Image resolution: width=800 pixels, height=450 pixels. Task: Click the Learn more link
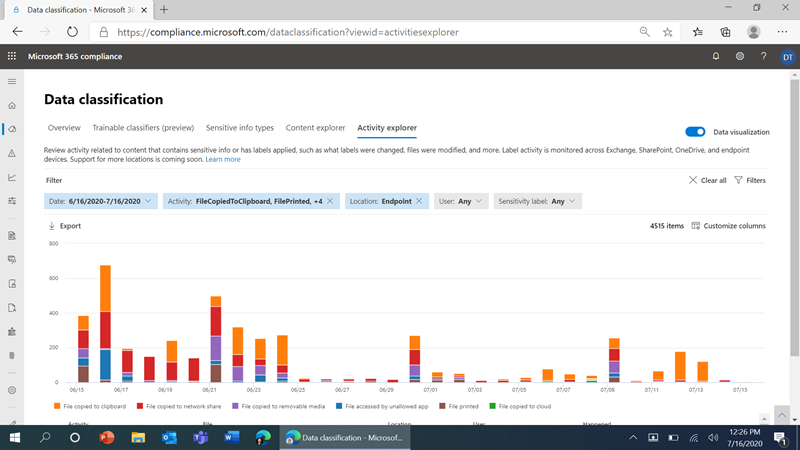coord(223,159)
